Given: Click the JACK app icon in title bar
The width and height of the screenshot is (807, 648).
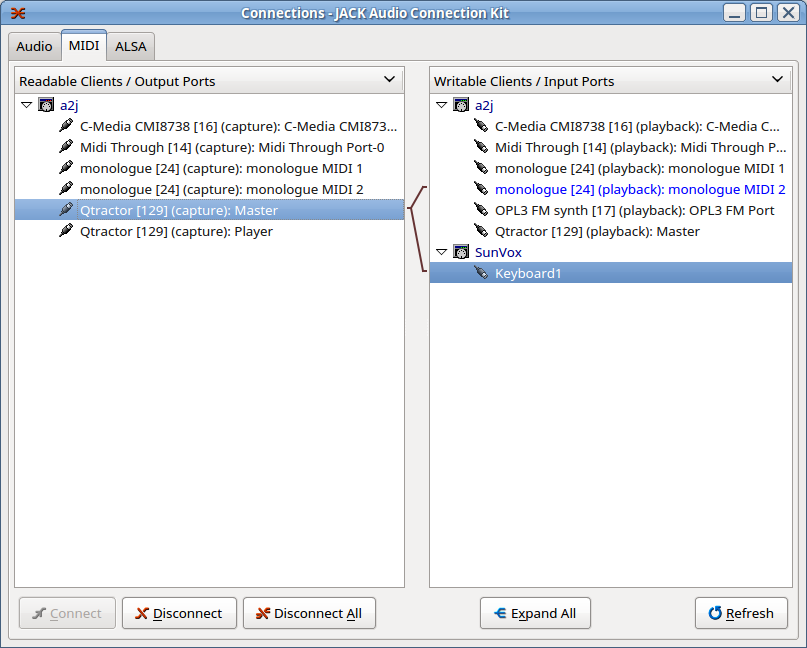Looking at the screenshot, I should [x=18, y=13].
